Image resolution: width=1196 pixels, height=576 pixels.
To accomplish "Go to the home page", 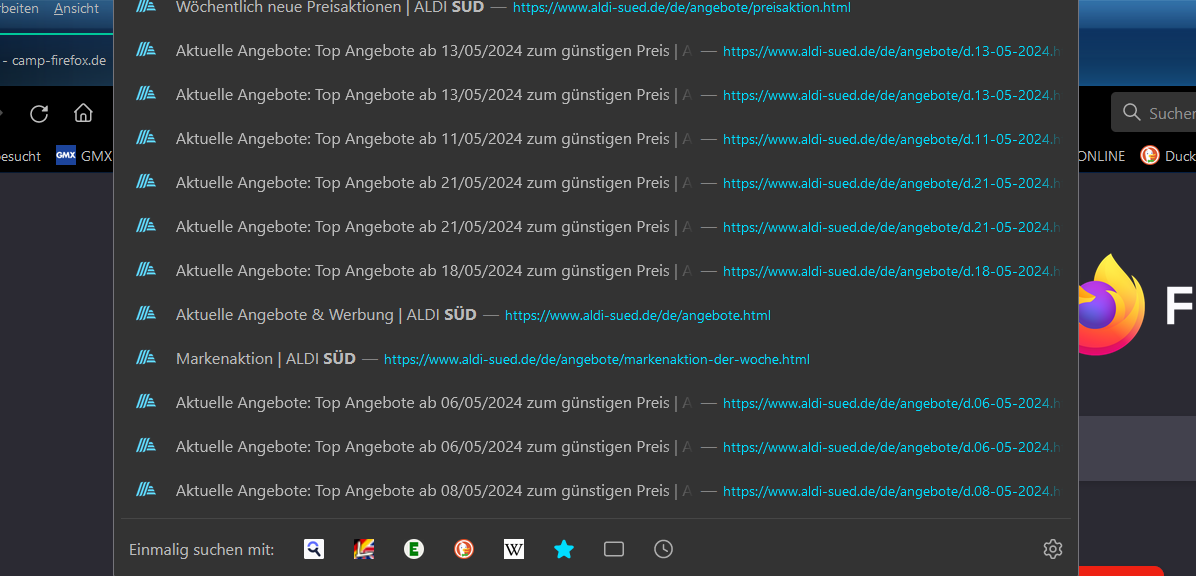I will (x=83, y=114).
